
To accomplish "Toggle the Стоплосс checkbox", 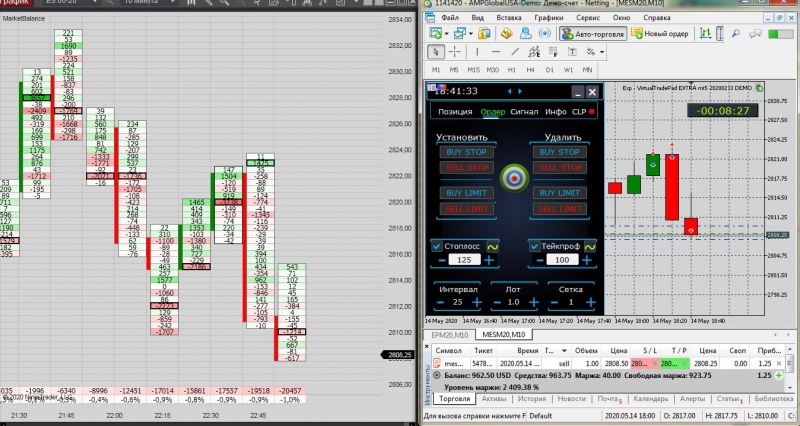I will (x=437, y=246).
